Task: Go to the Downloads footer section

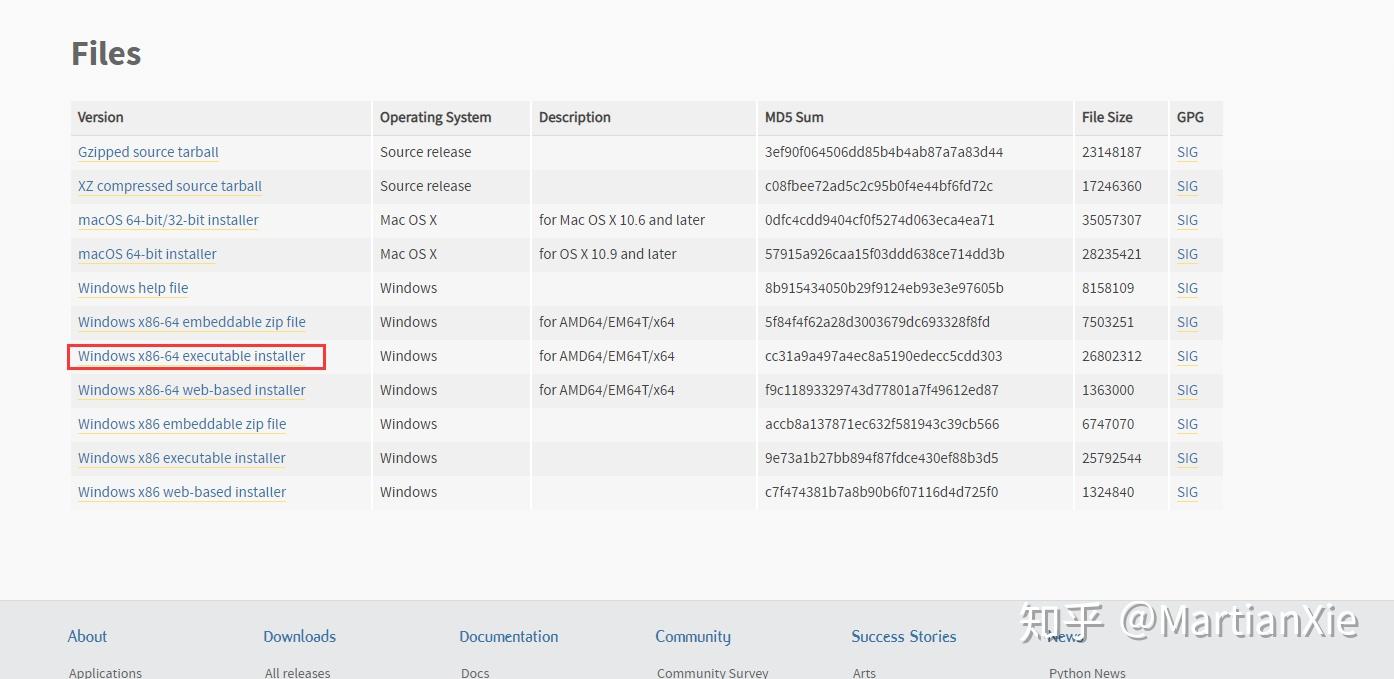Action: pos(299,636)
